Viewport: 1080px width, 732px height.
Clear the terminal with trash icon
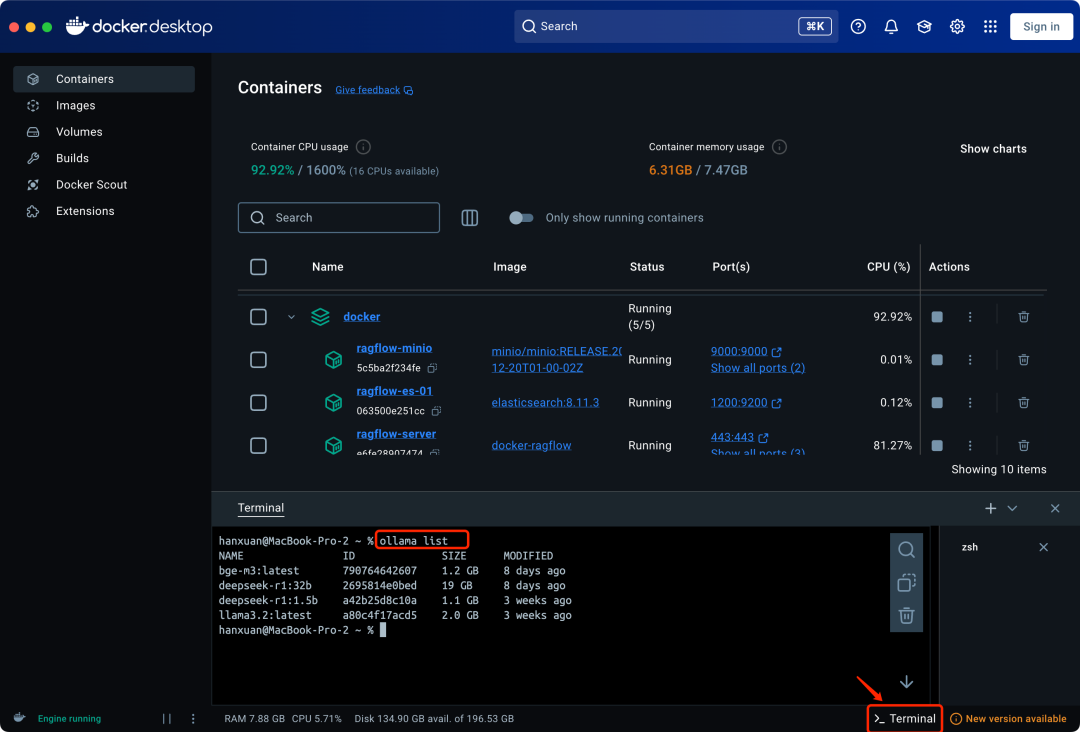click(906, 615)
